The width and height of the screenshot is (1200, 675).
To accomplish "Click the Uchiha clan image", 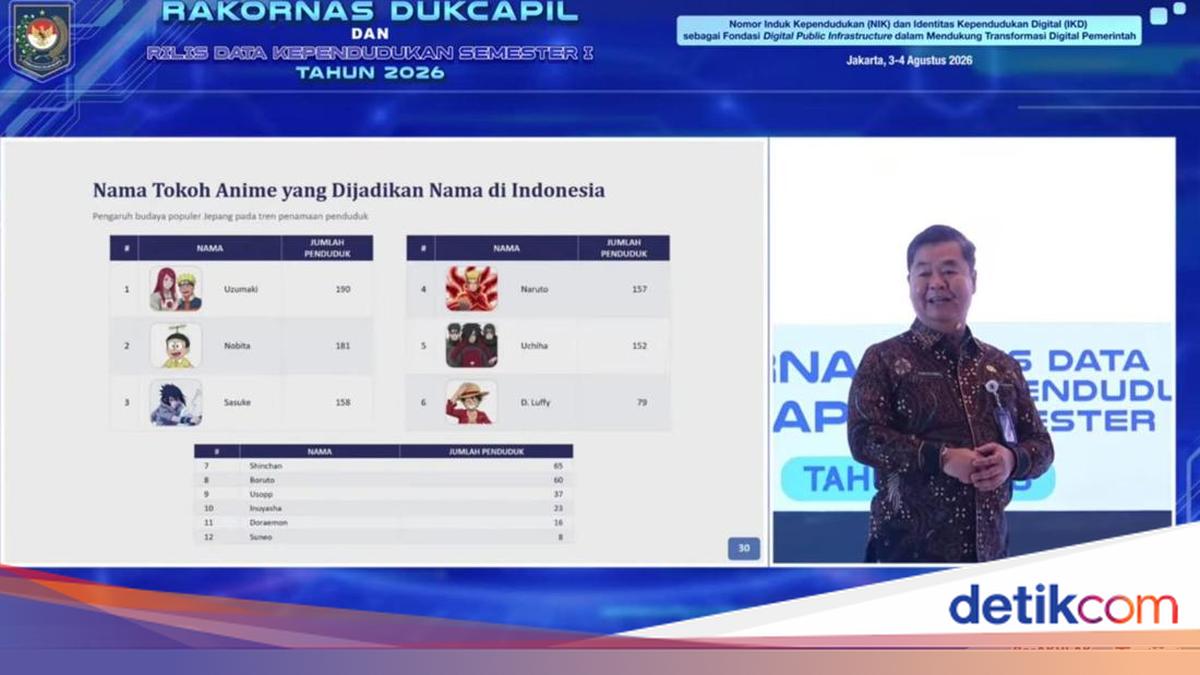I will click(471, 346).
